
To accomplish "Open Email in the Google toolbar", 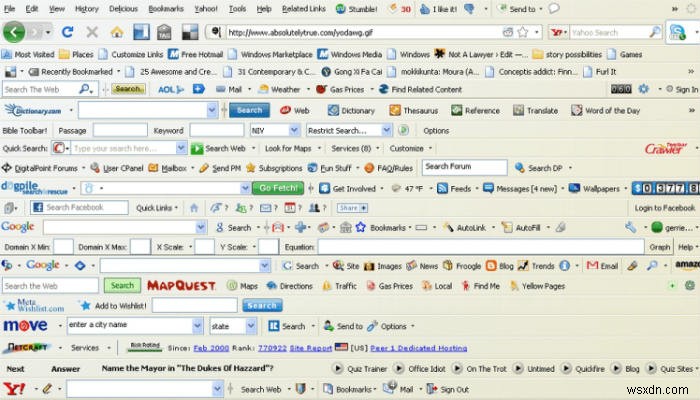I will 602,266.
